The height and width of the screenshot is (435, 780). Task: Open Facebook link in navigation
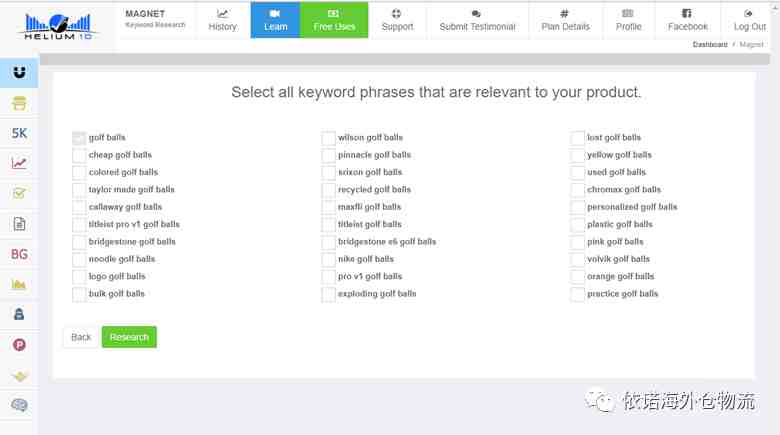tap(687, 20)
